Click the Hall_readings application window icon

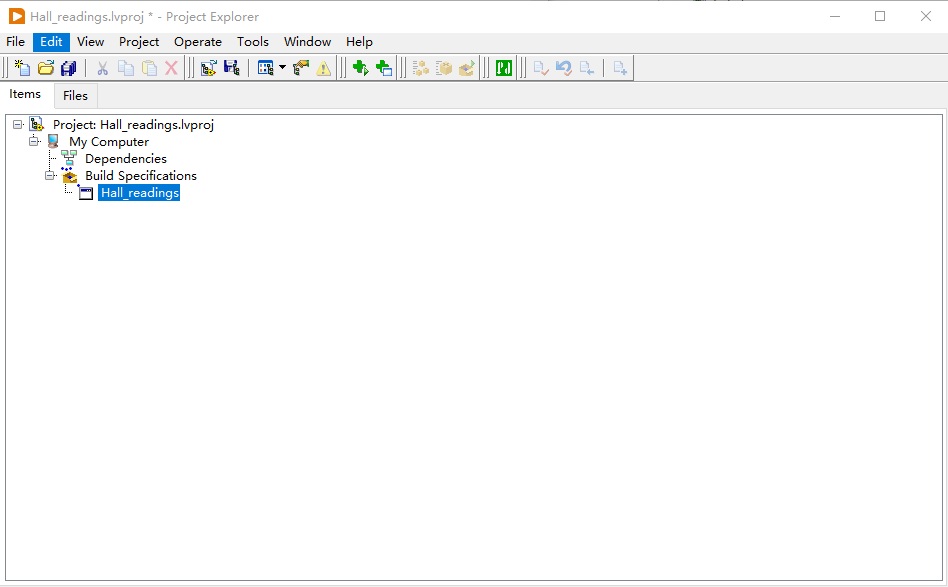pyautogui.click(x=86, y=193)
